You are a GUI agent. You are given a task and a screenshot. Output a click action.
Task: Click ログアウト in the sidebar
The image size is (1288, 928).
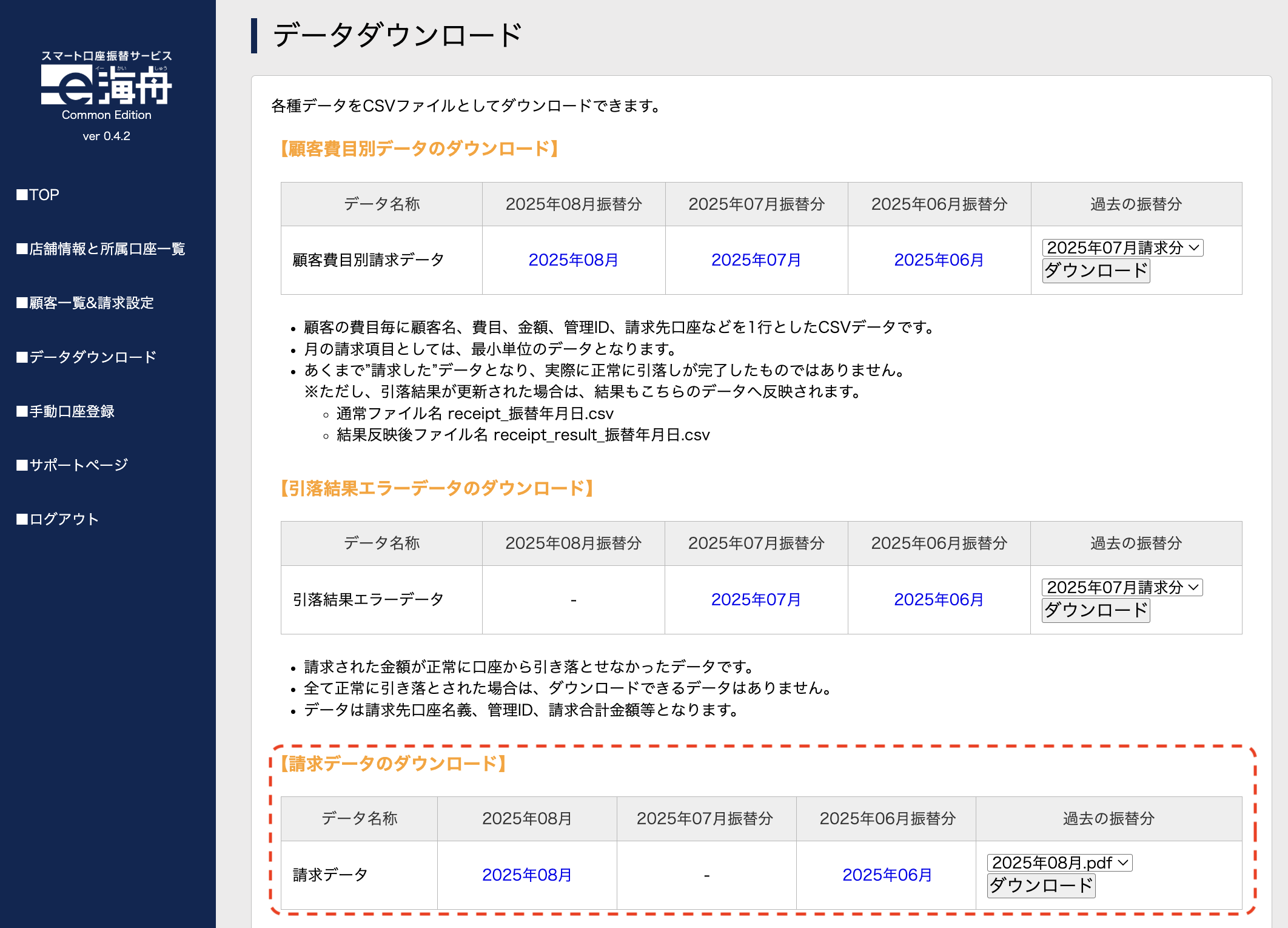[58, 519]
